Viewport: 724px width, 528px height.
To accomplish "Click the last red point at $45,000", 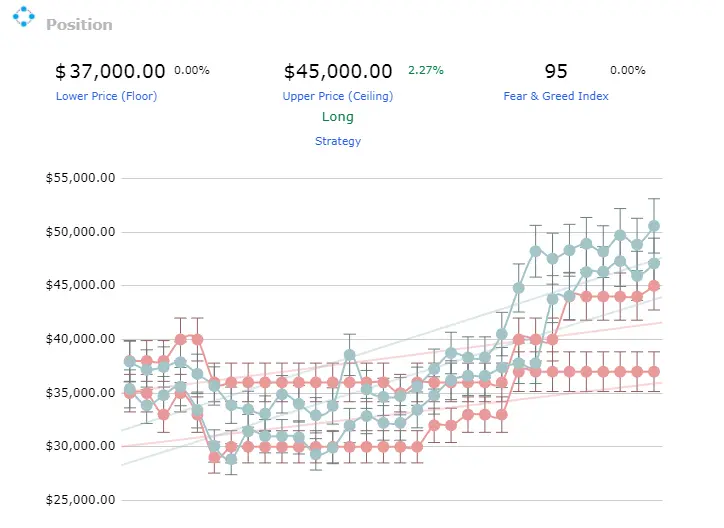I will pos(654,286).
